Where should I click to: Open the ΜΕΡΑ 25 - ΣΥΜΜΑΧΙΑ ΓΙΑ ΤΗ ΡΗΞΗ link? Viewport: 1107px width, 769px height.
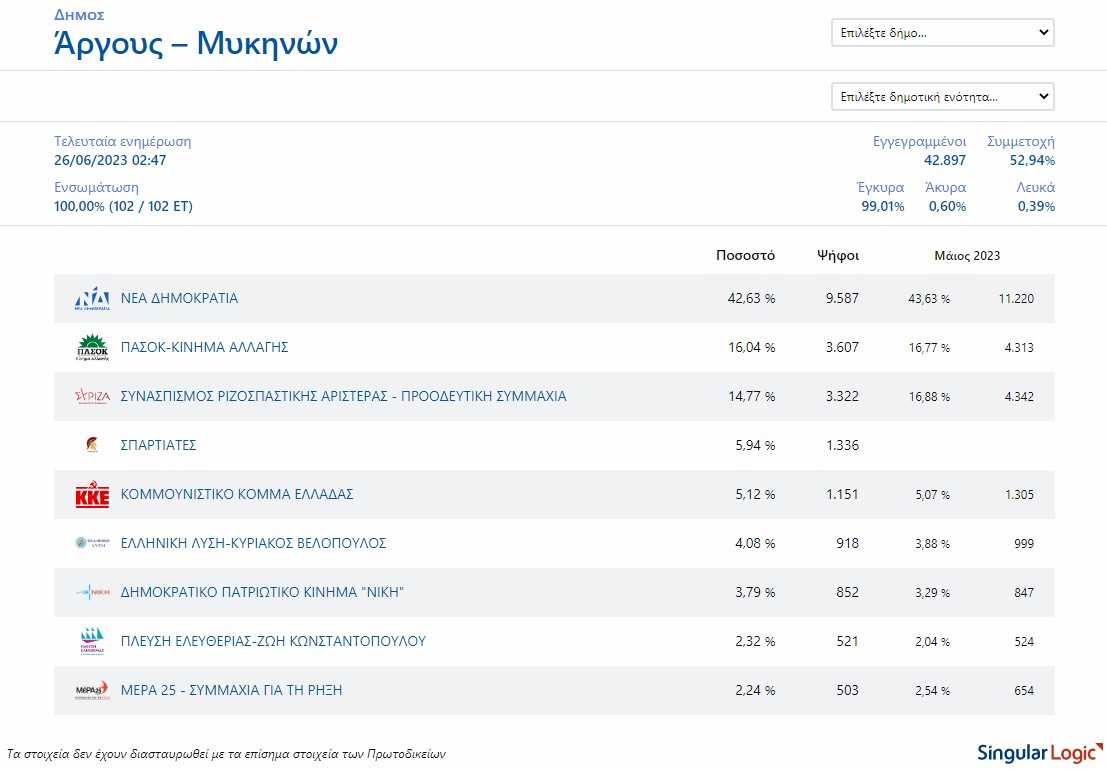click(x=231, y=690)
